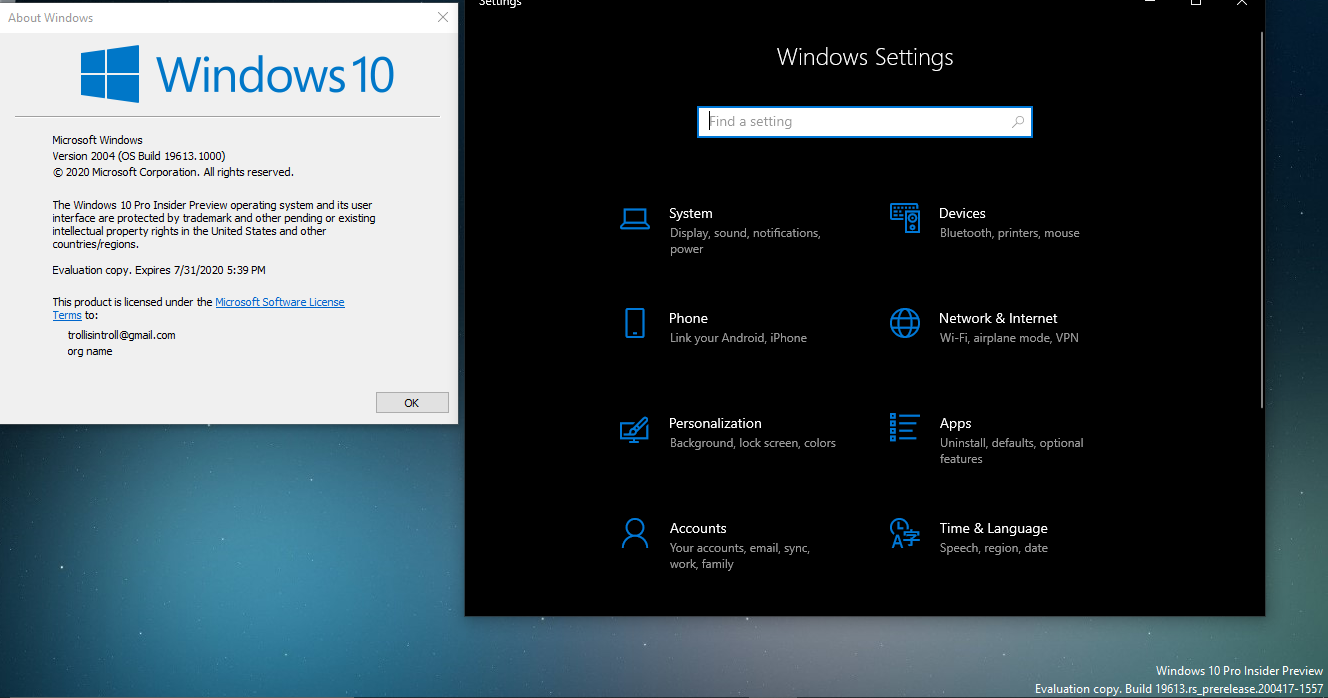Image resolution: width=1328 pixels, height=698 pixels.
Task: Open the Network & Internet globe icon
Action: point(904,323)
